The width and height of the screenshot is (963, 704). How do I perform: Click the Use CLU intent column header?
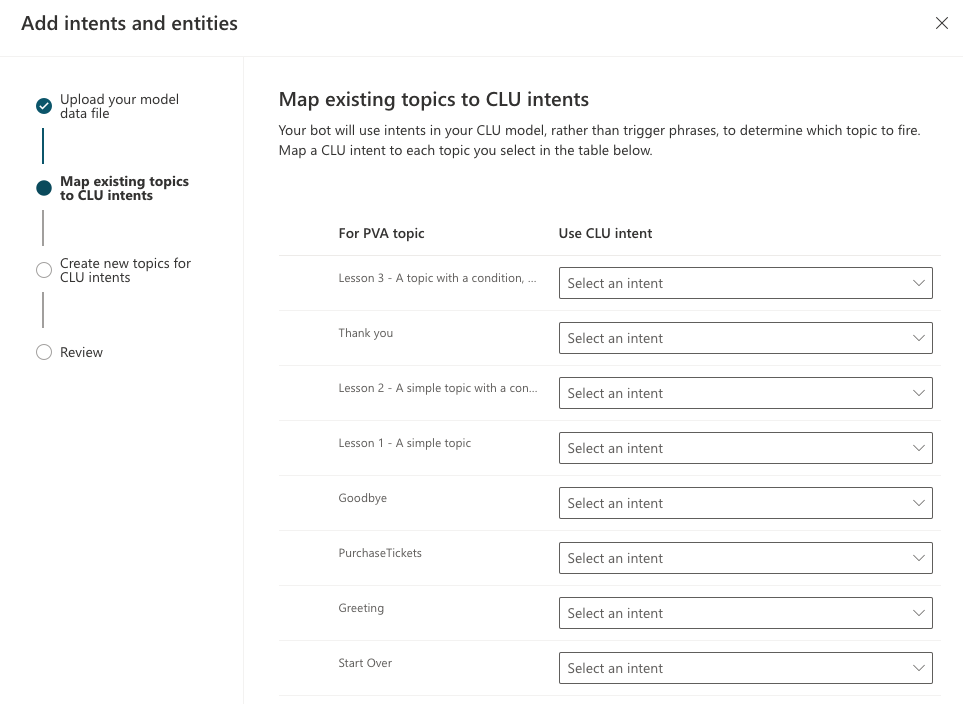coord(605,233)
